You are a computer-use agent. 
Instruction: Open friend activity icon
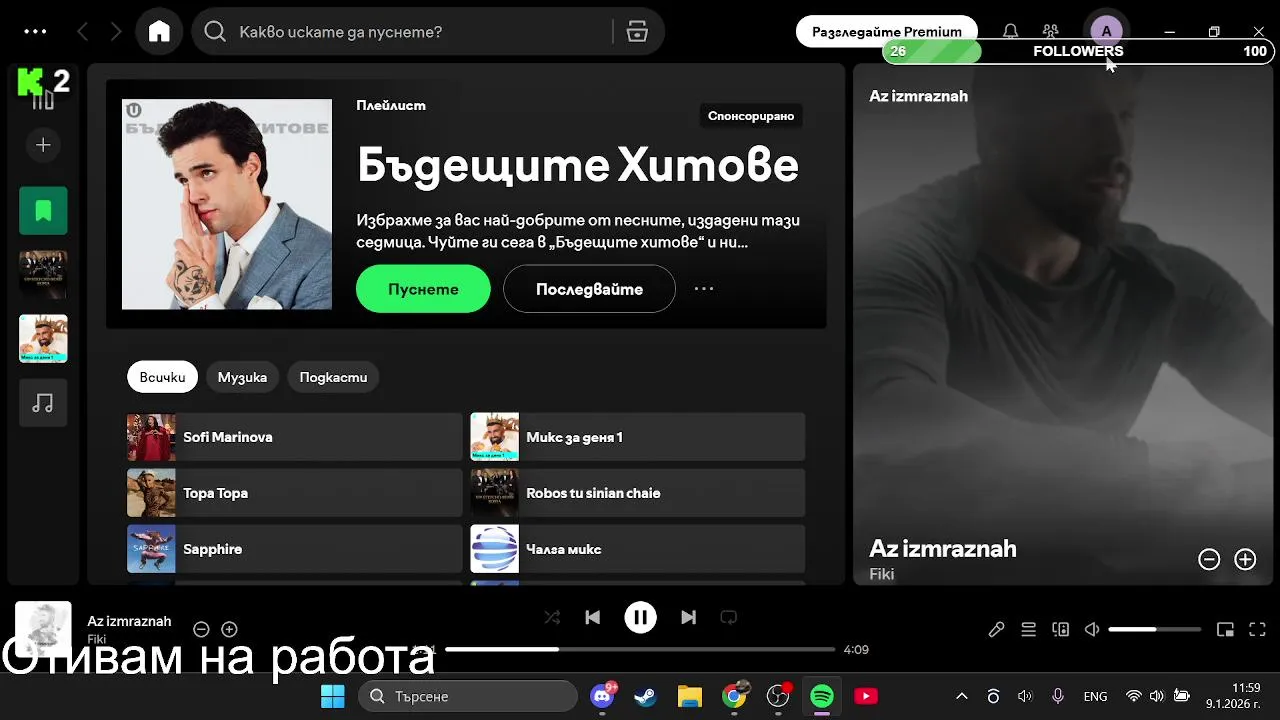(1050, 32)
